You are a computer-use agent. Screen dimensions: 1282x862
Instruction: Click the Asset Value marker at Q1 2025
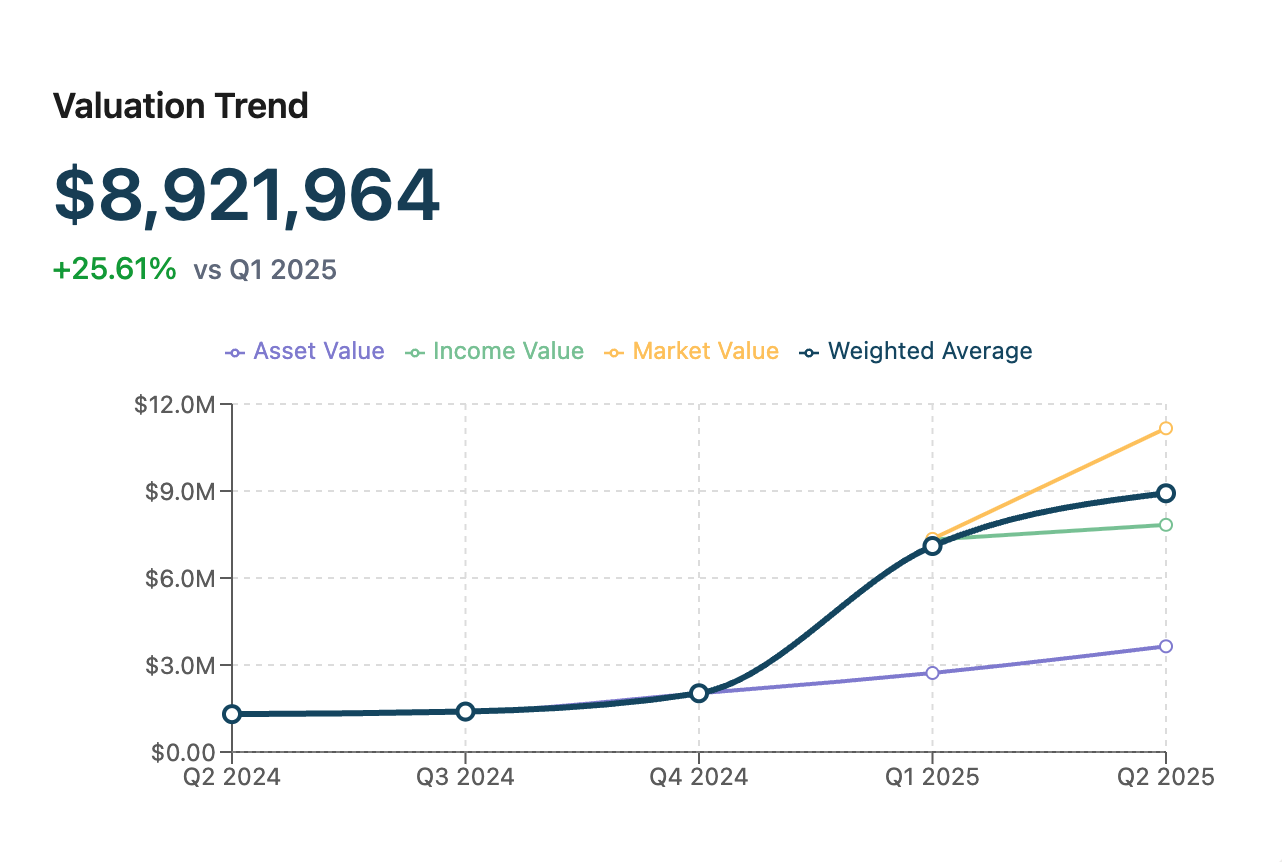(x=932, y=673)
